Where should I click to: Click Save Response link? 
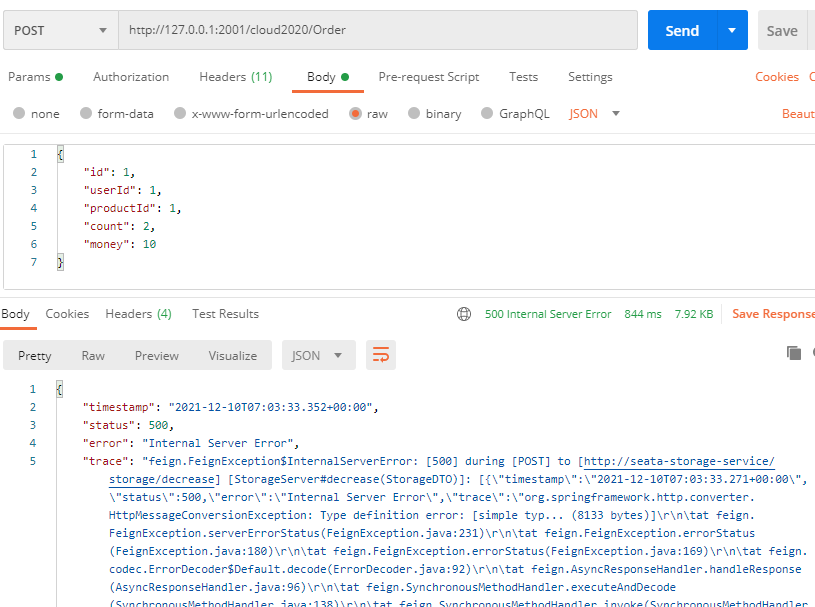click(x=773, y=314)
